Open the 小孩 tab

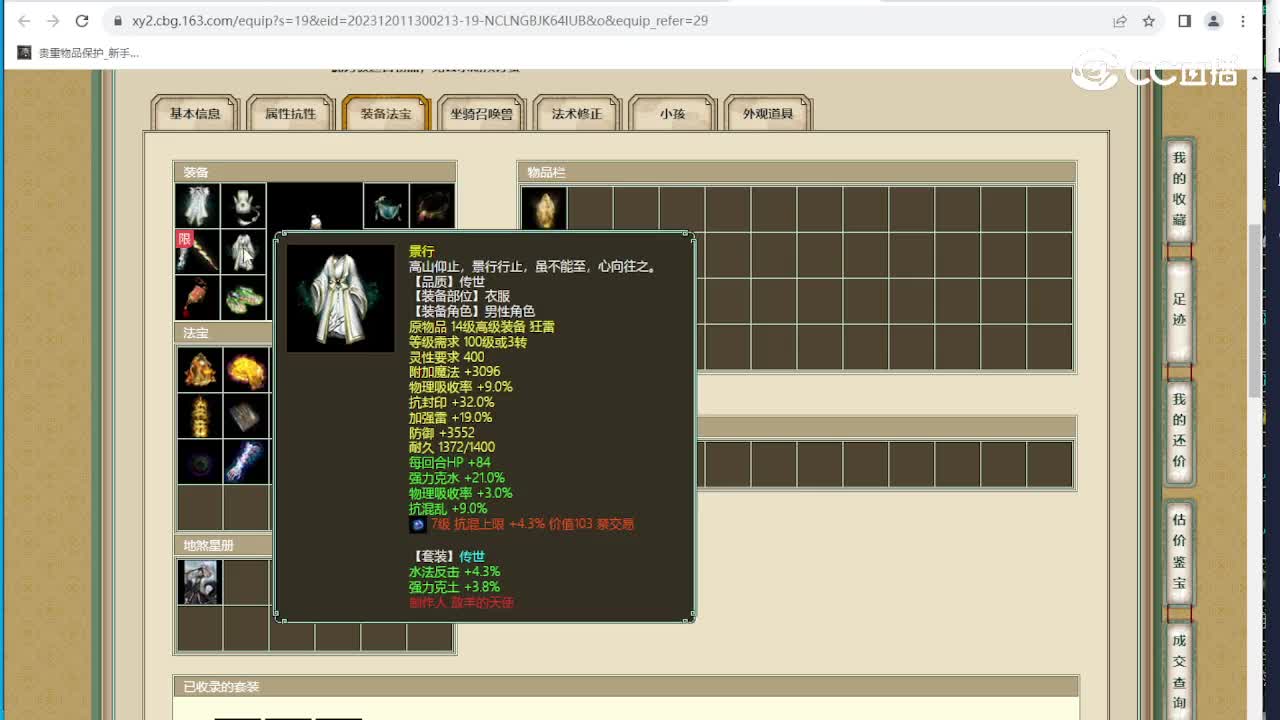pos(672,113)
